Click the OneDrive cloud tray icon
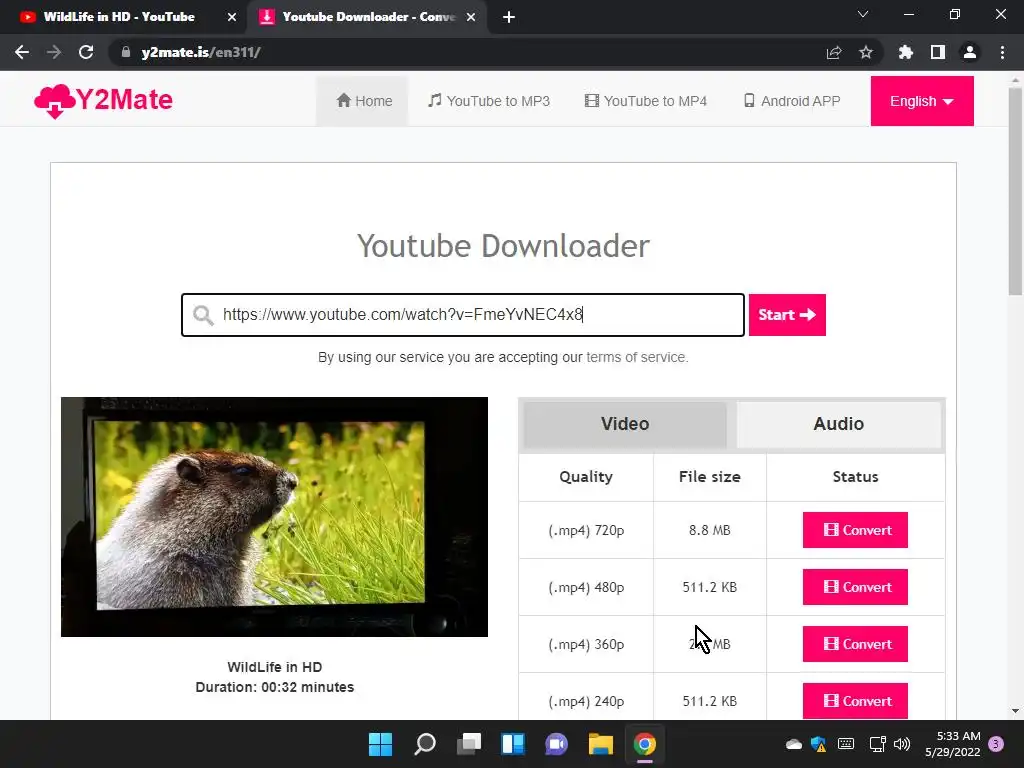 pos(793,744)
